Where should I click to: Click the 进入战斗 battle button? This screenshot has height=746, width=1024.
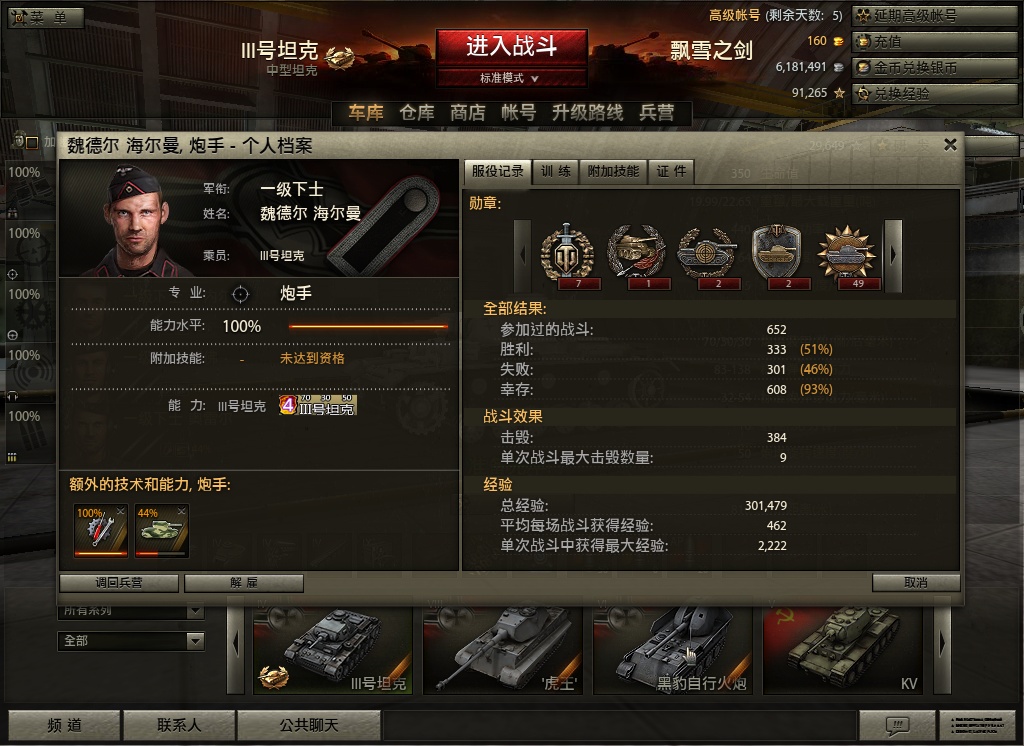point(511,48)
